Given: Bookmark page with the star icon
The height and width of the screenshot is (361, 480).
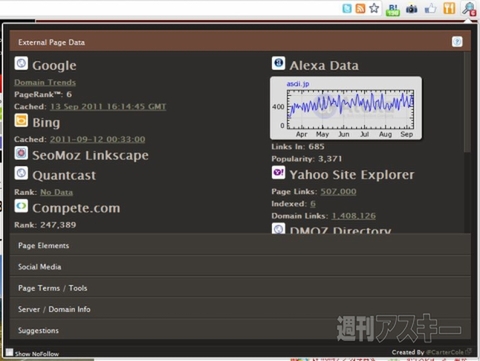Looking at the screenshot, I should pyautogui.click(x=374, y=8).
